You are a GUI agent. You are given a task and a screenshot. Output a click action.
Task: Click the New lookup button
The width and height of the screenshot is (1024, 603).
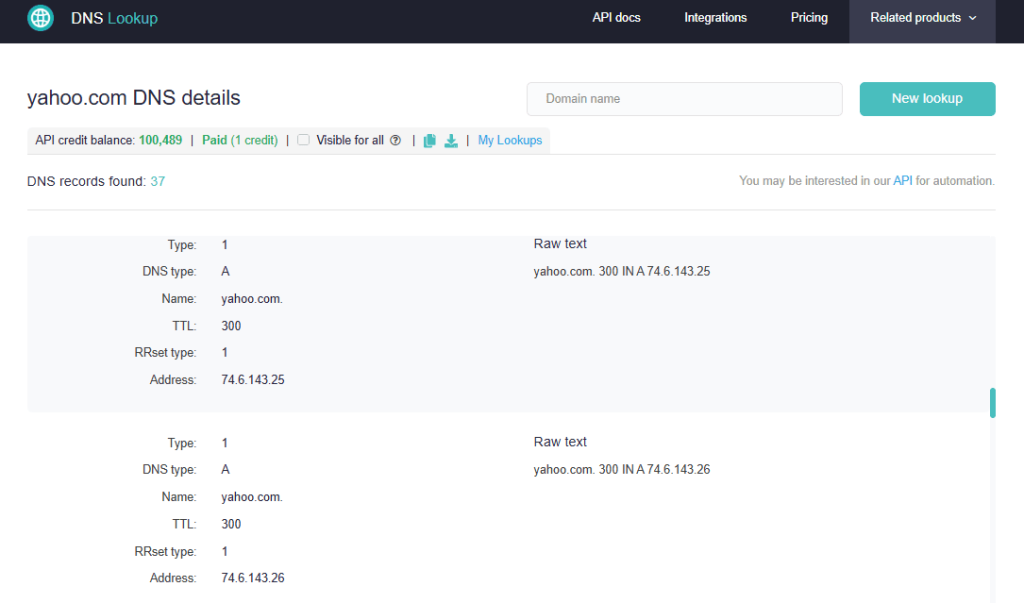pos(927,99)
